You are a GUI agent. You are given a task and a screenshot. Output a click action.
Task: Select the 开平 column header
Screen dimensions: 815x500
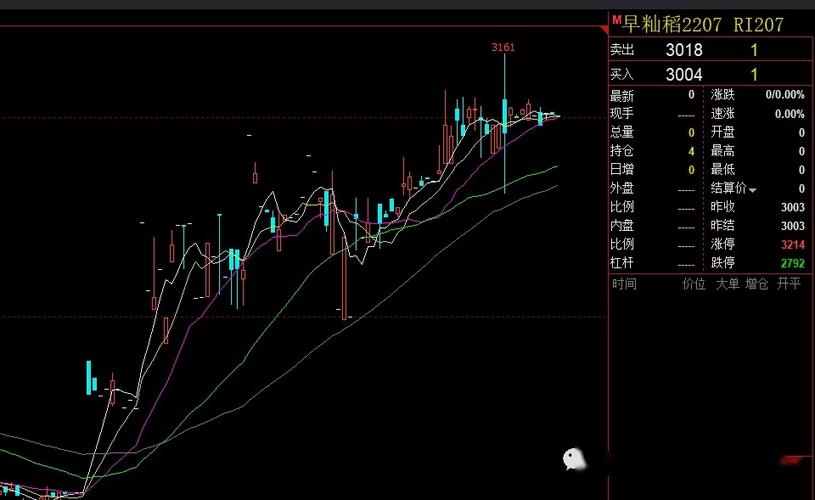(x=789, y=284)
